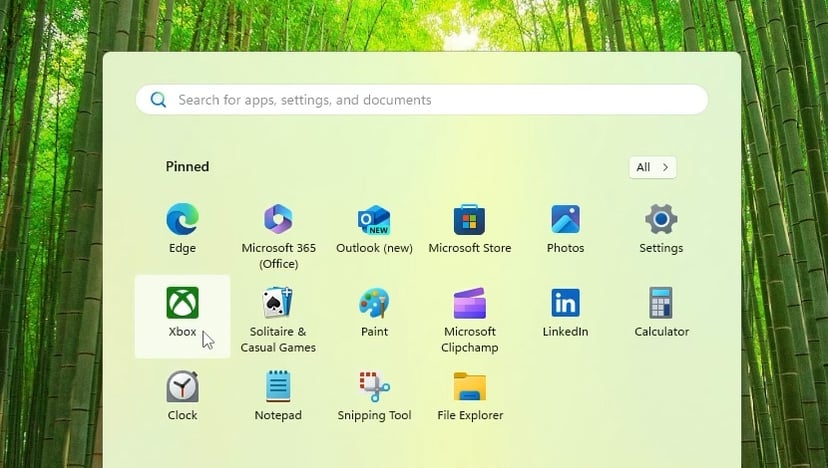
Task: Open the Snipping Tool
Action: point(374,388)
